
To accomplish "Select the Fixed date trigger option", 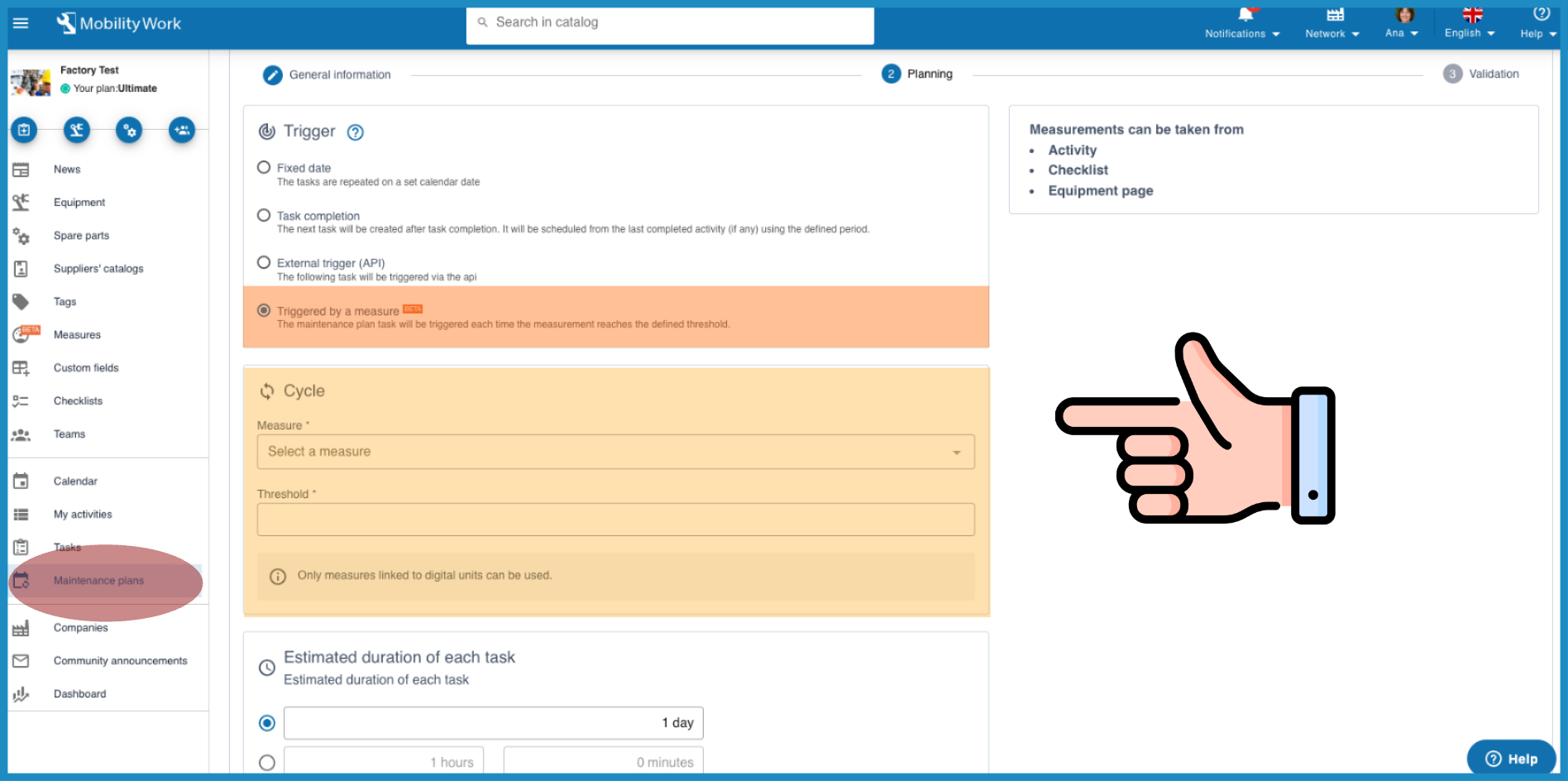I will tap(264, 168).
